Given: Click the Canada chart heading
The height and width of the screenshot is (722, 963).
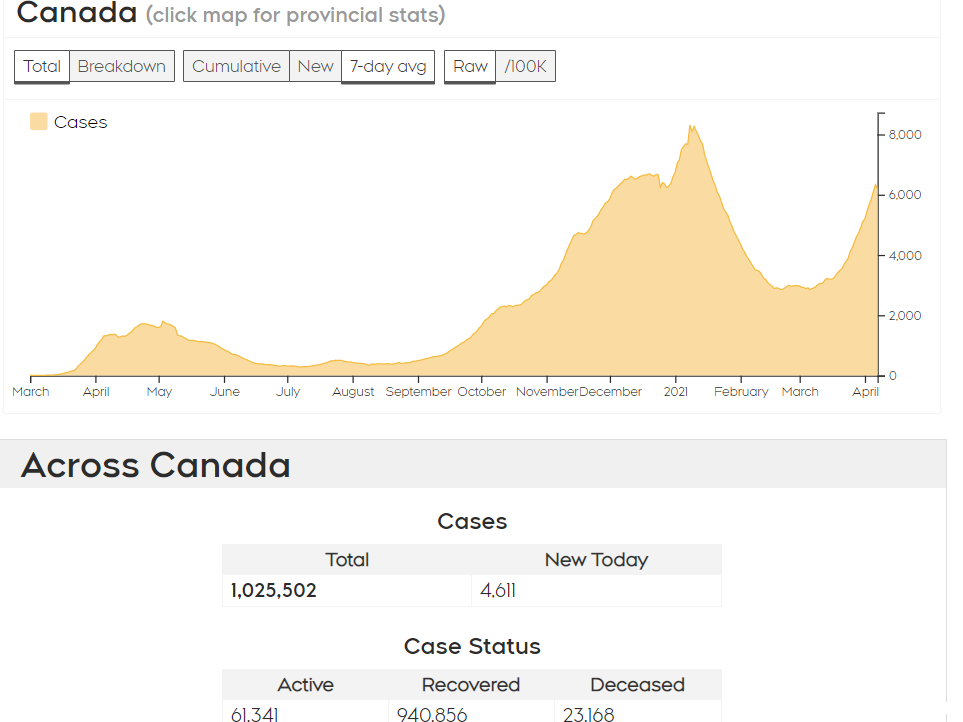Looking at the screenshot, I should pyautogui.click(x=77, y=14).
